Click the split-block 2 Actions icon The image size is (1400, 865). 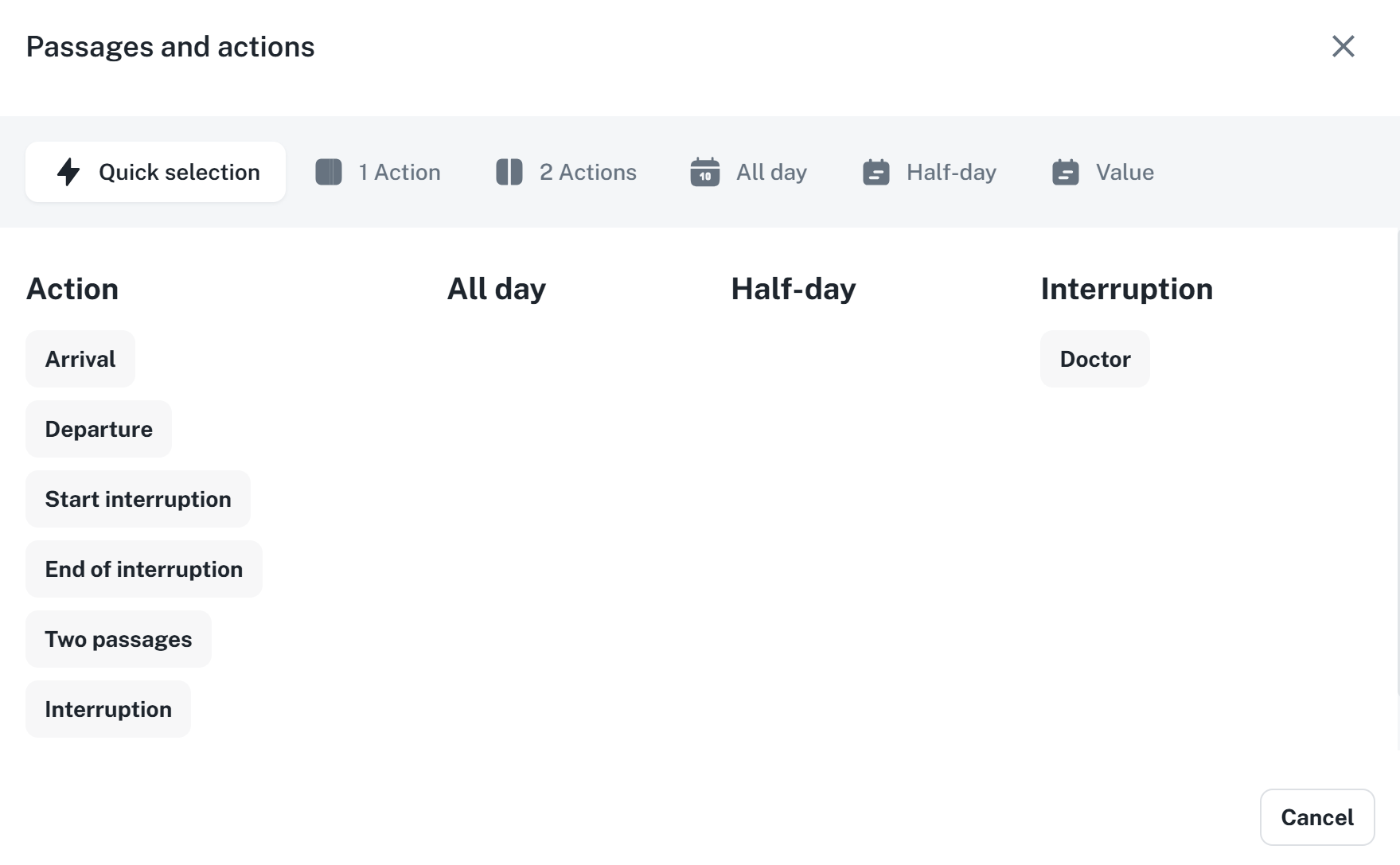point(509,172)
